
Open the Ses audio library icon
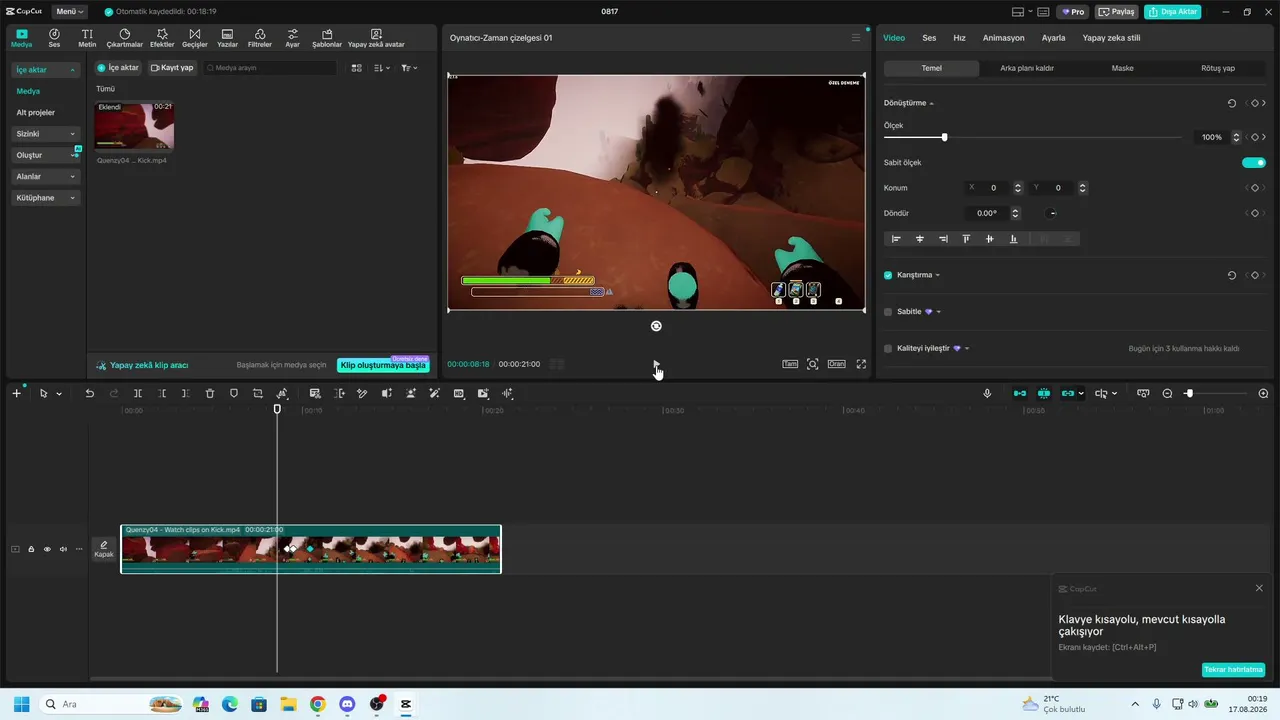click(x=54, y=38)
